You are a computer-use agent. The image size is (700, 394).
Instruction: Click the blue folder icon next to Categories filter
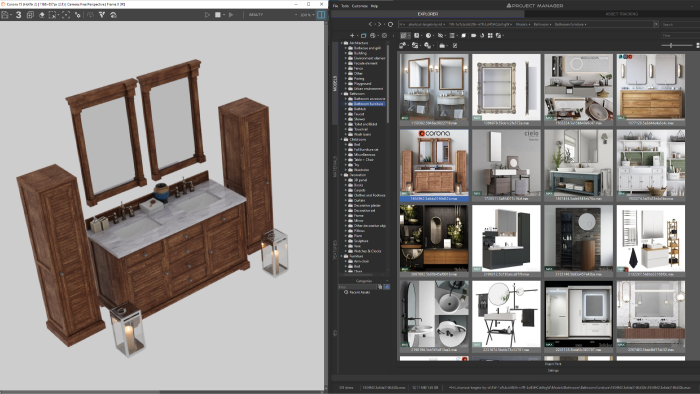click(387, 287)
